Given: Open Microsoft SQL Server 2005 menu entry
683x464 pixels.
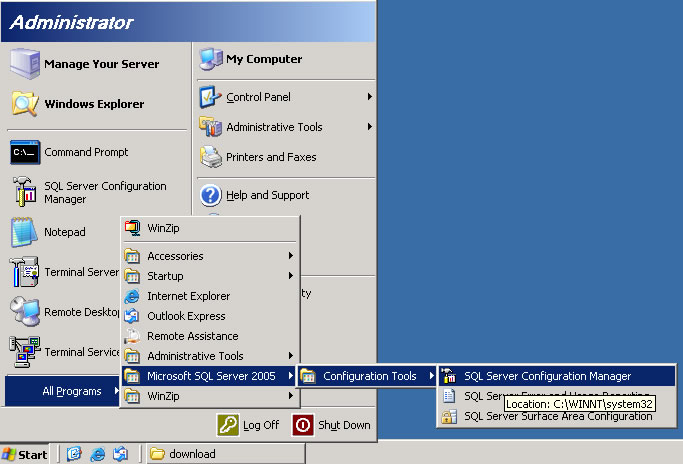Looking at the screenshot, I should pyautogui.click(x=210, y=376).
